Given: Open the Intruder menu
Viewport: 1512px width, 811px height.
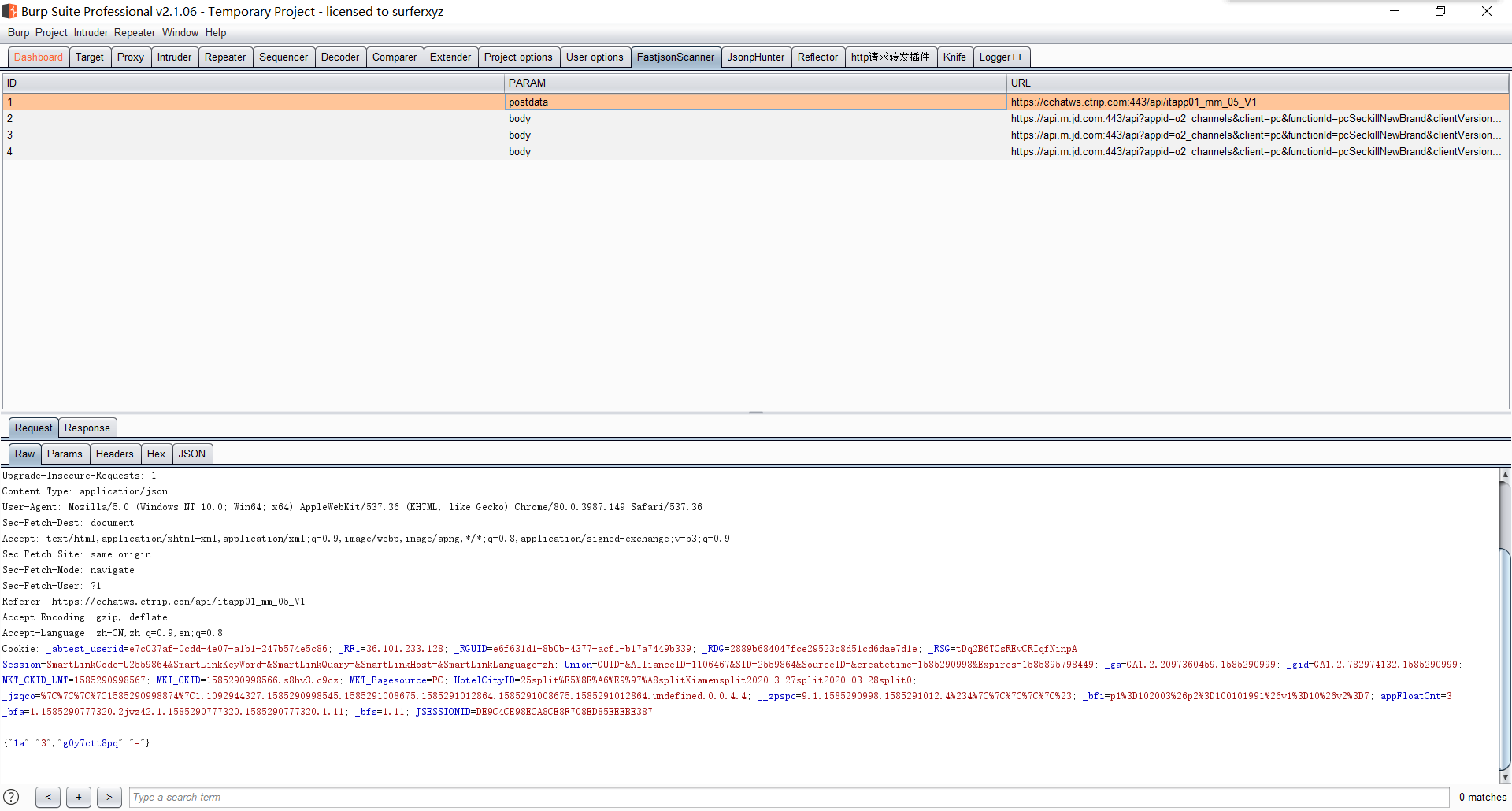Looking at the screenshot, I should [x=91, y=32].
